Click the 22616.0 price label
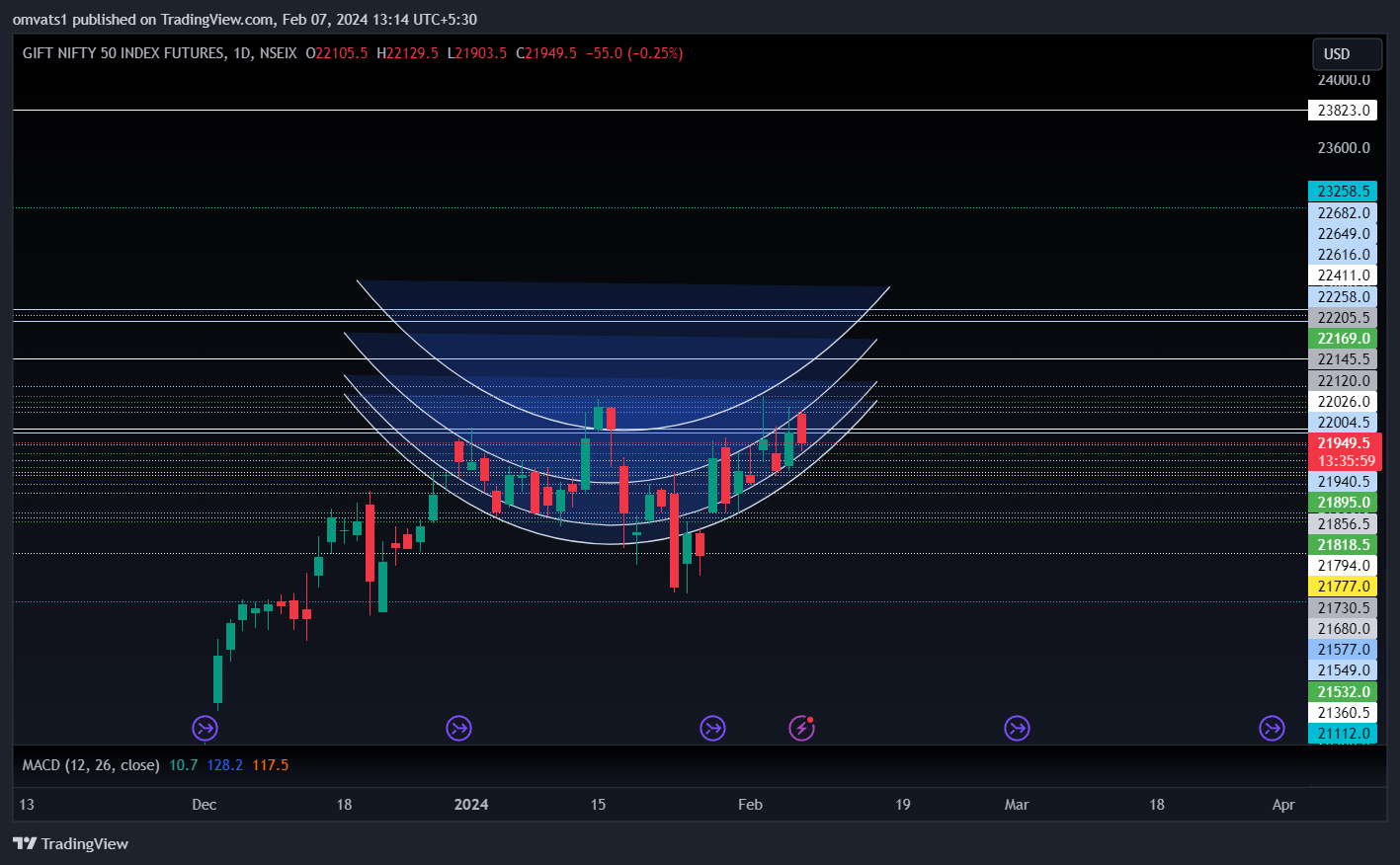Image resolution: width=1400 pixels, height=865 pixels. tap(1343, 255)
